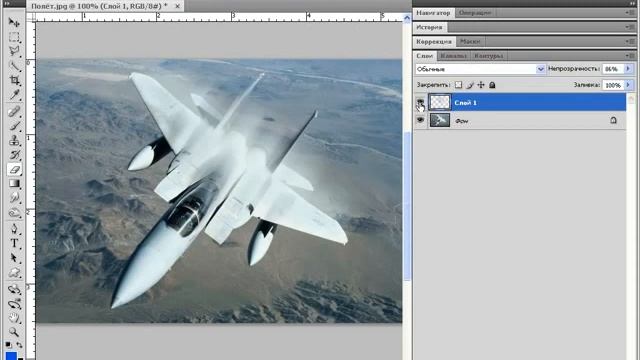Switch to the Навигатор tab

[x=433, y=13]
